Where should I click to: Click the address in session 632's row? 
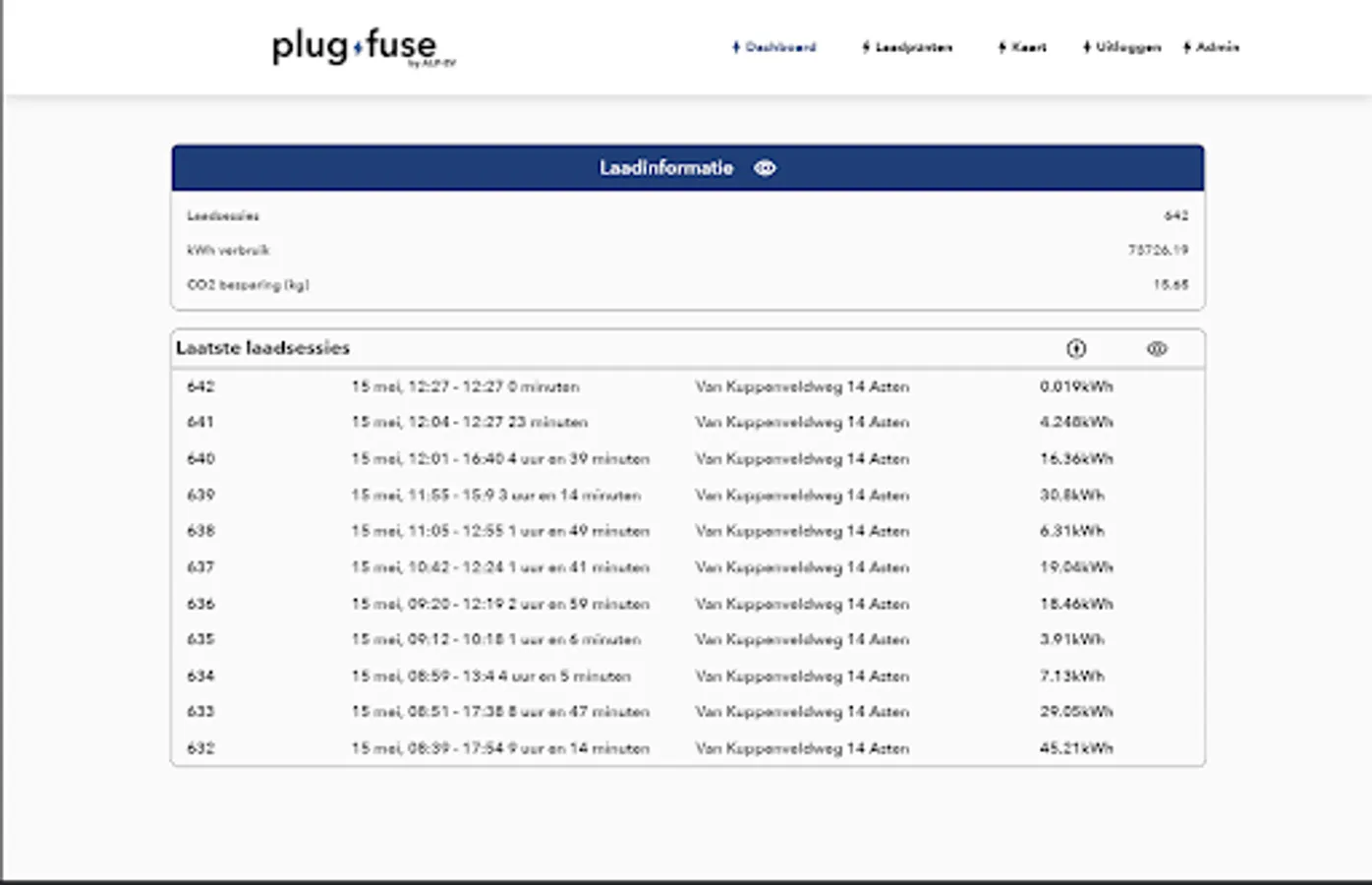point(802,748)
